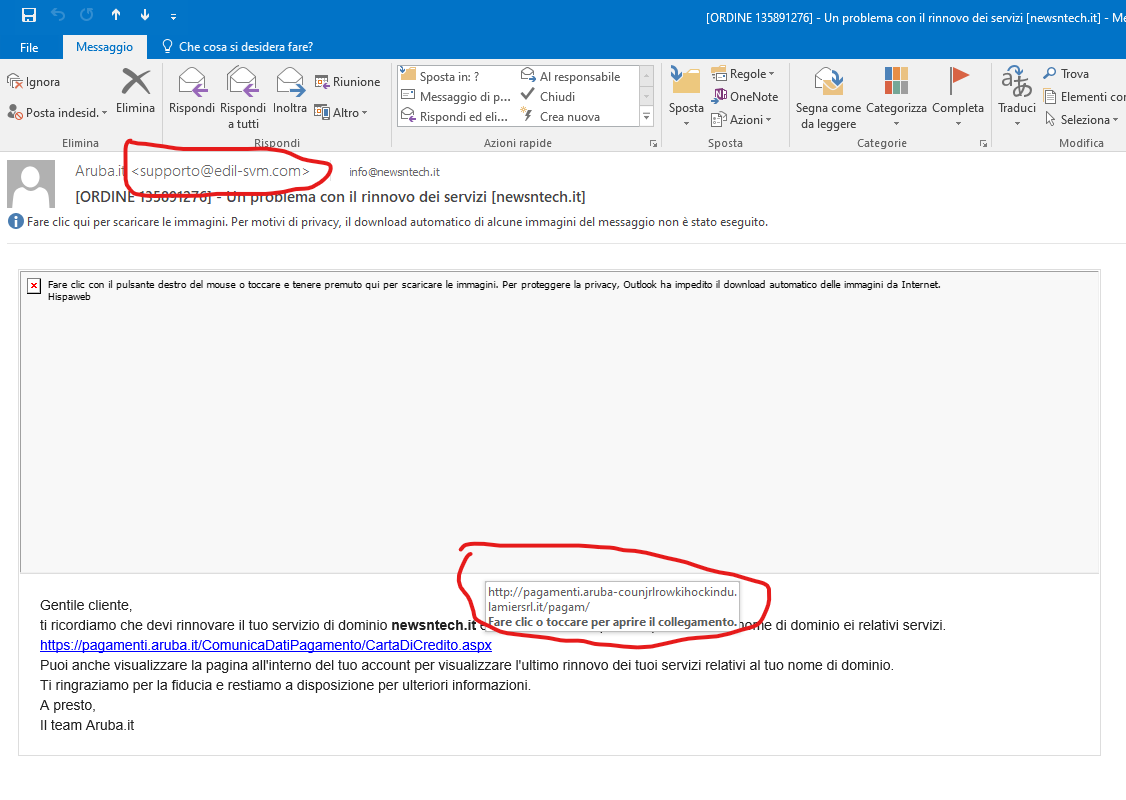Open the Seleziona dropdown
1126x800 pixels.
1082,119
